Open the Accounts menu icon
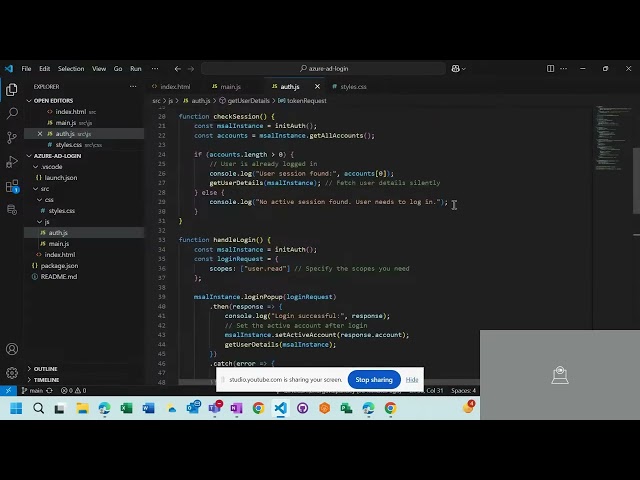640x480 pixels. coord(12,349)
